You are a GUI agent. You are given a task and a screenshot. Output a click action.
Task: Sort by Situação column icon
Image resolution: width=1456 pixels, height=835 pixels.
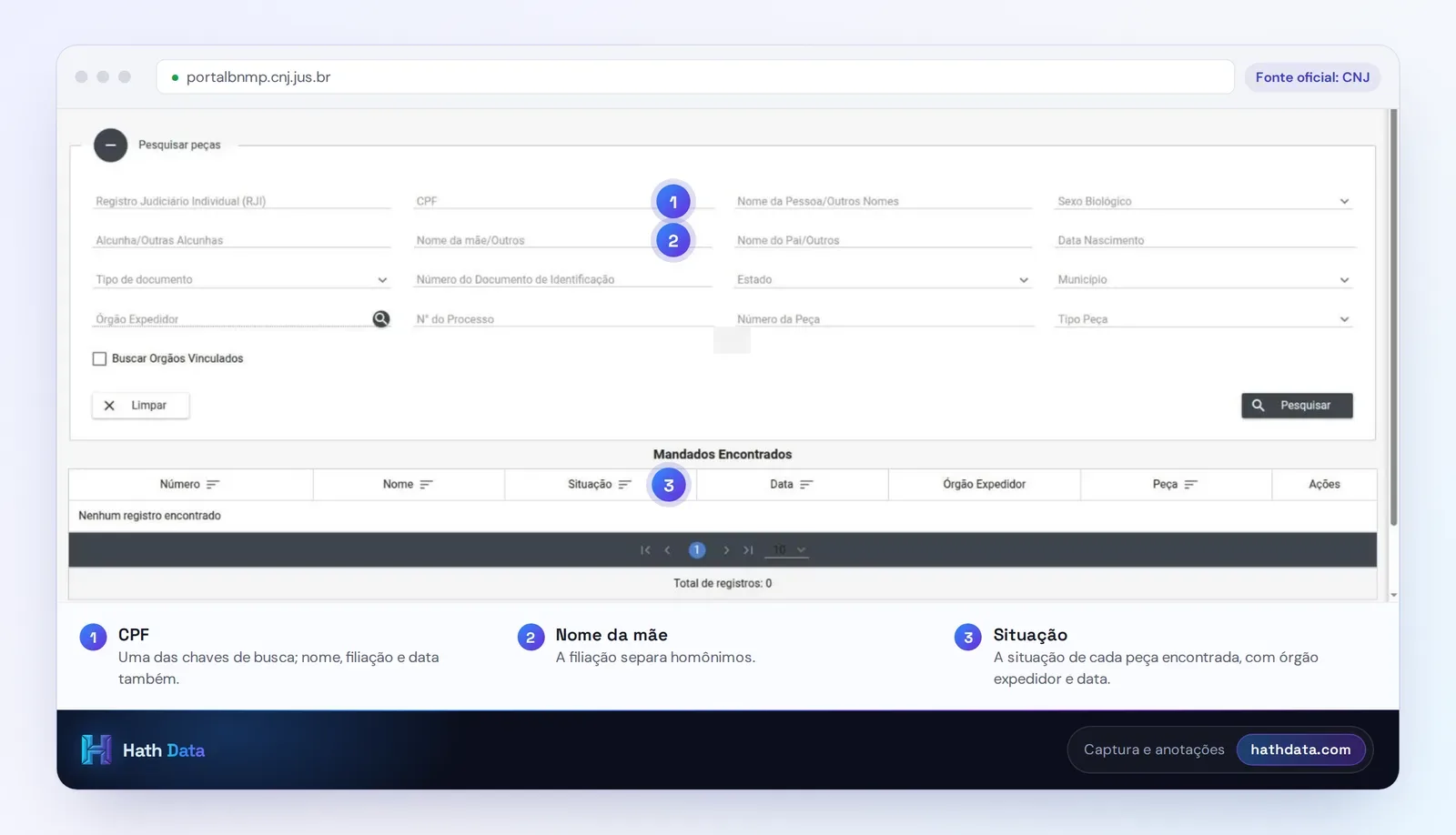(624, 485)
